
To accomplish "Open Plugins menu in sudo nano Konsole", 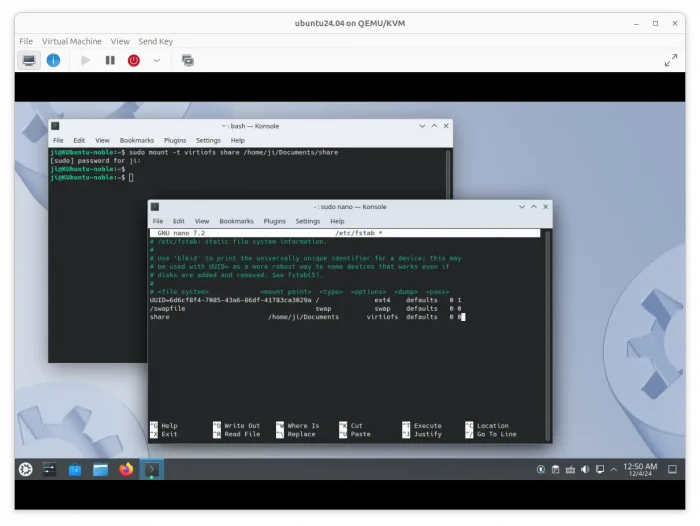I will [274, 221].
